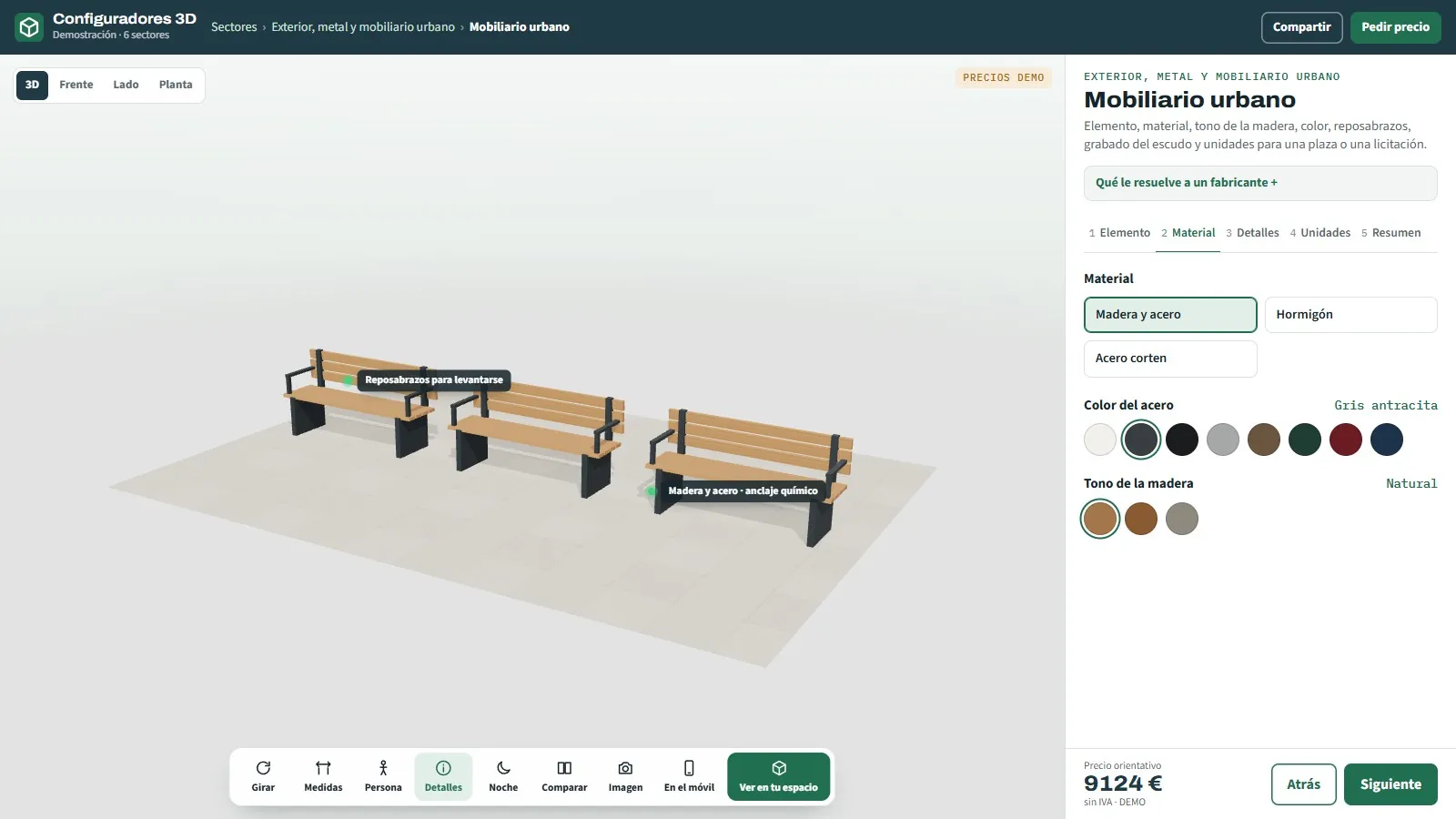Select the dark green steel swatch
The height and width of the screenshot is (819, 1456).
point(1305,440)
